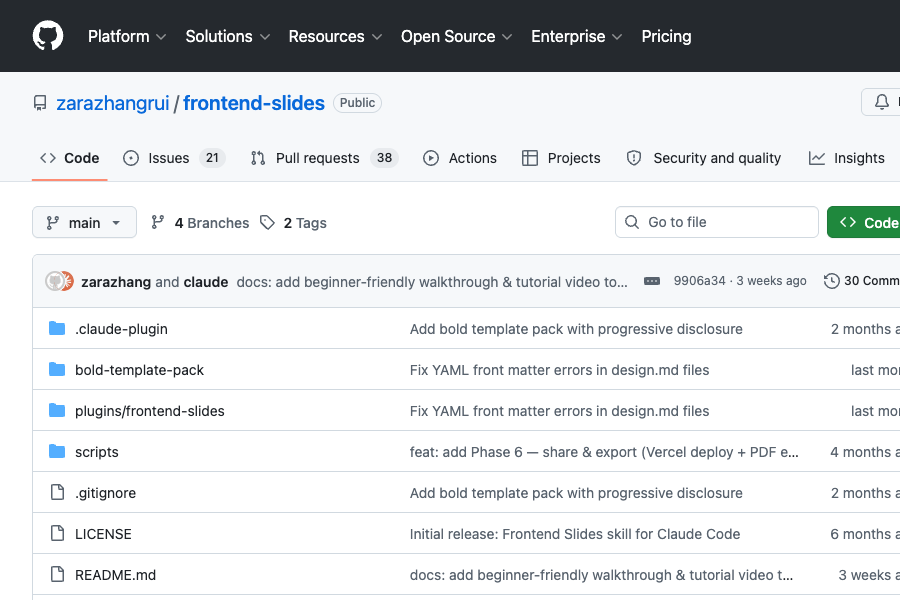Open the scripts folder
900x600 pixels.
click(x=96, y=452)
